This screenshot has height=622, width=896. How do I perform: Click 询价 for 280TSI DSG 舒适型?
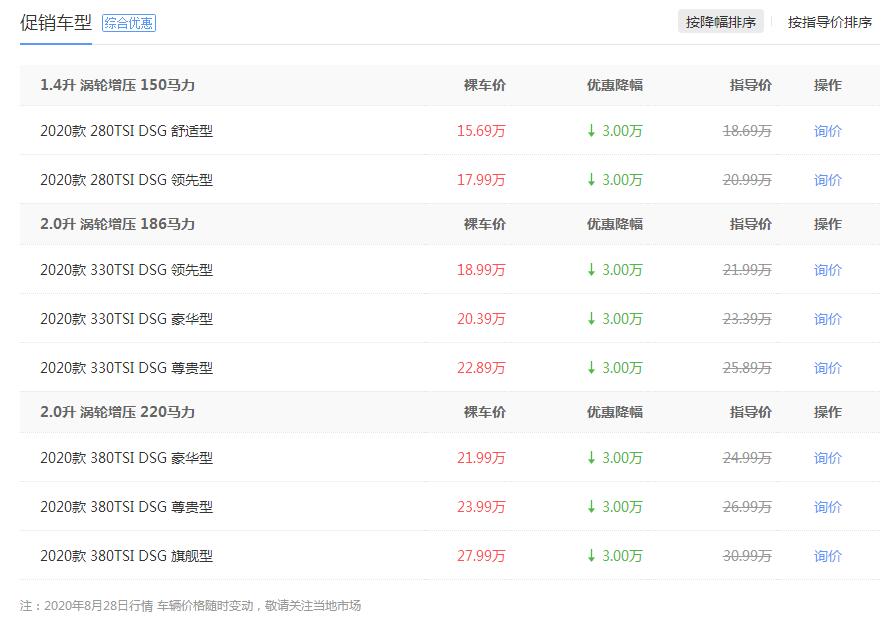827,131
